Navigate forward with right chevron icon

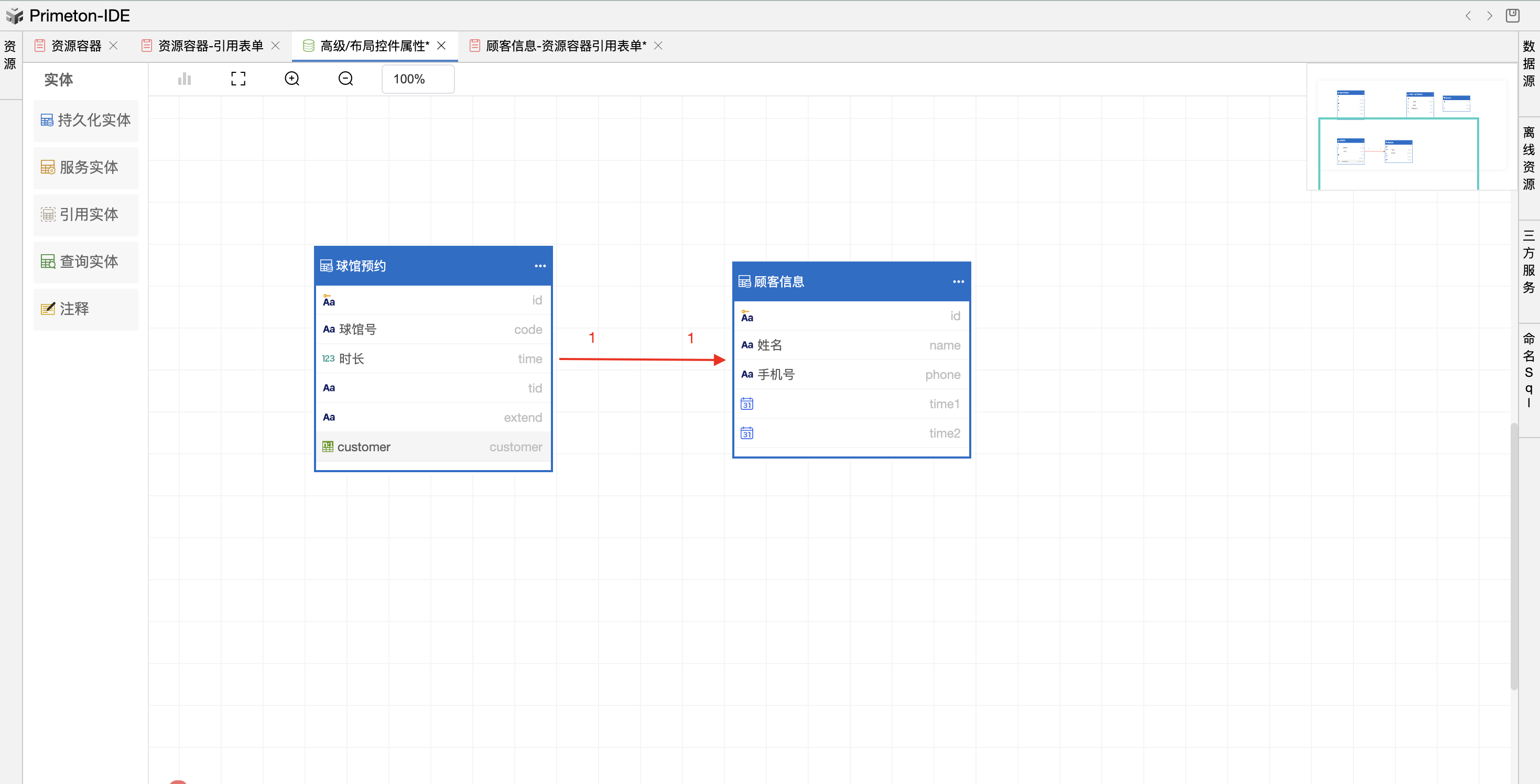click(x=1489, y=16)
